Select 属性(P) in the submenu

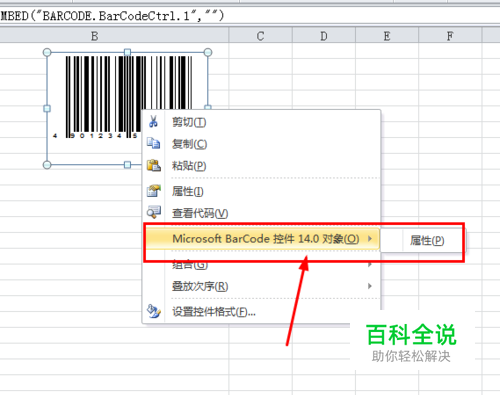coord(423,240)
